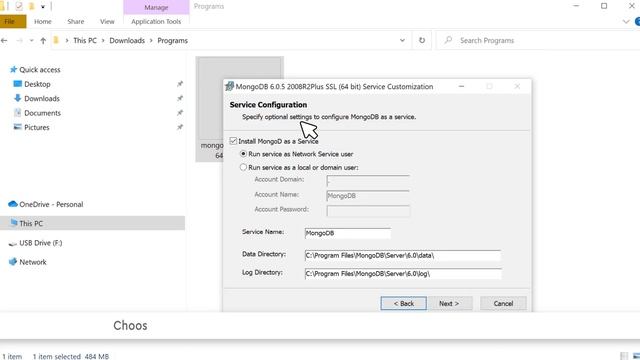Select Run service as Network Service user
640x360 pixels.
click(243, 154)
